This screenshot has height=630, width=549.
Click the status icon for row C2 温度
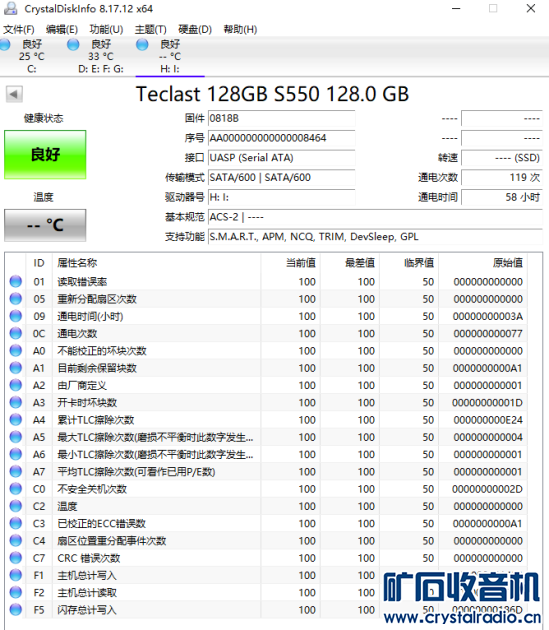coord(16,506)
